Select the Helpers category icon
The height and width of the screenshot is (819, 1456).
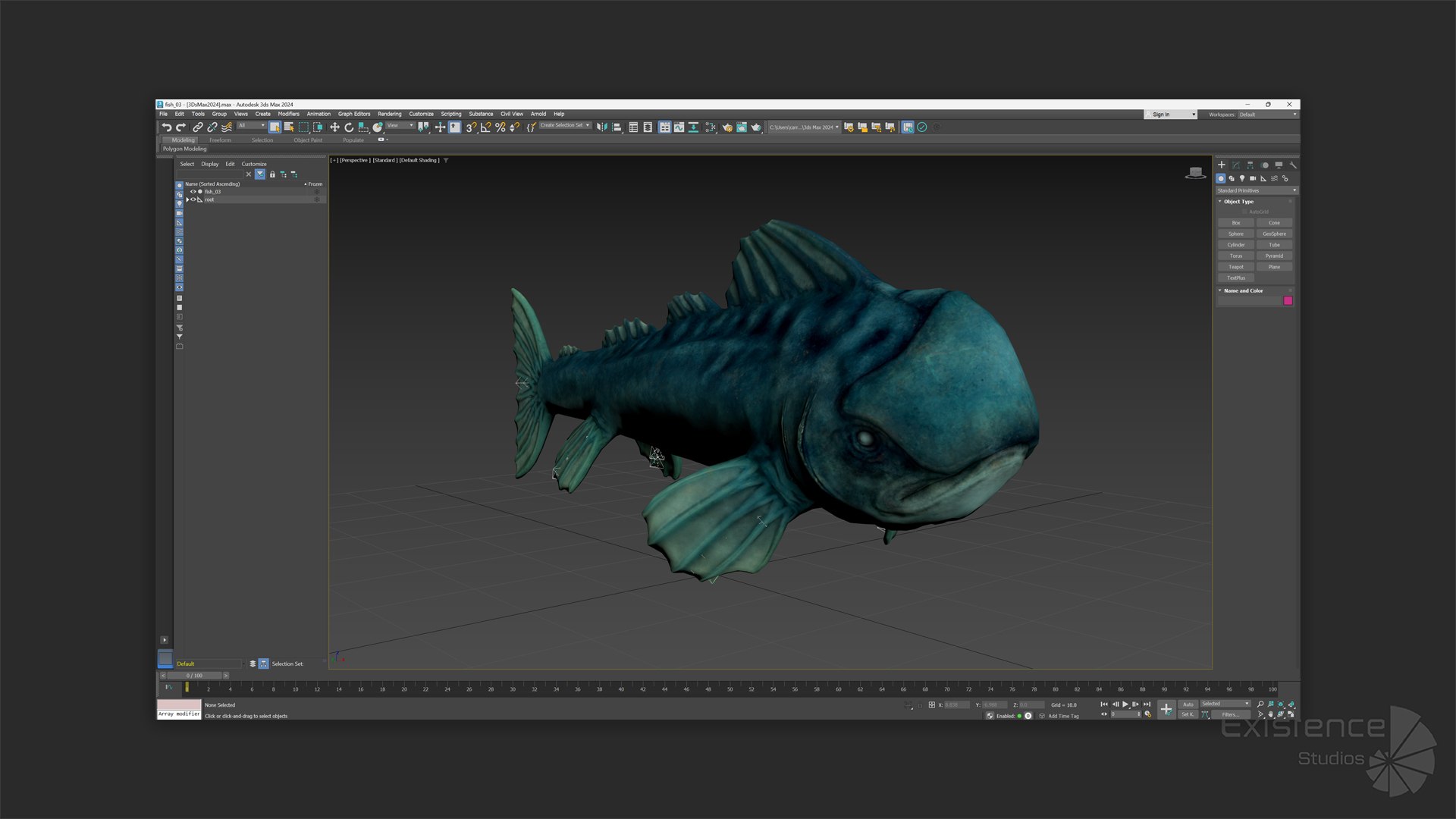pyautogui.click(x=1263, y=178)
